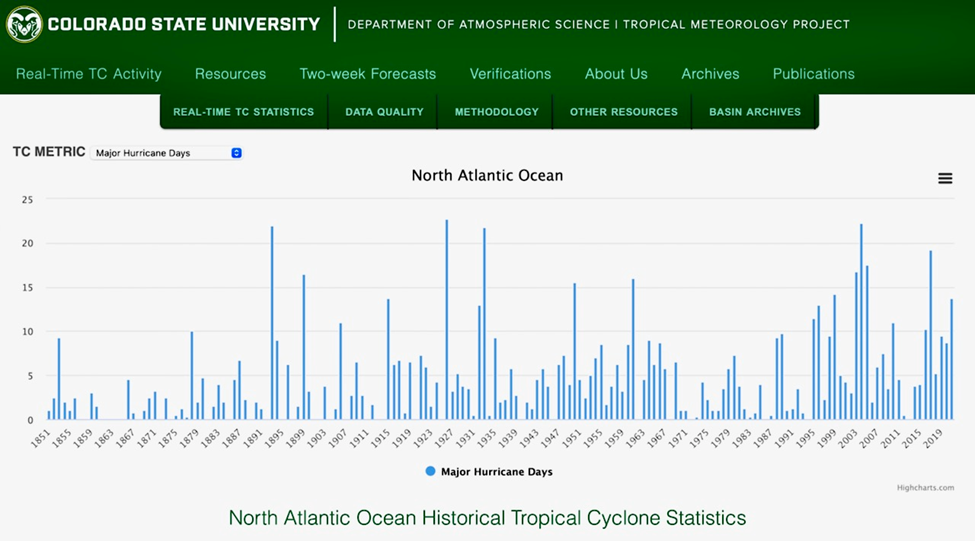Click the Colorado State University ram logo
Screen dimensions: 975x541
tap(24, 24)
